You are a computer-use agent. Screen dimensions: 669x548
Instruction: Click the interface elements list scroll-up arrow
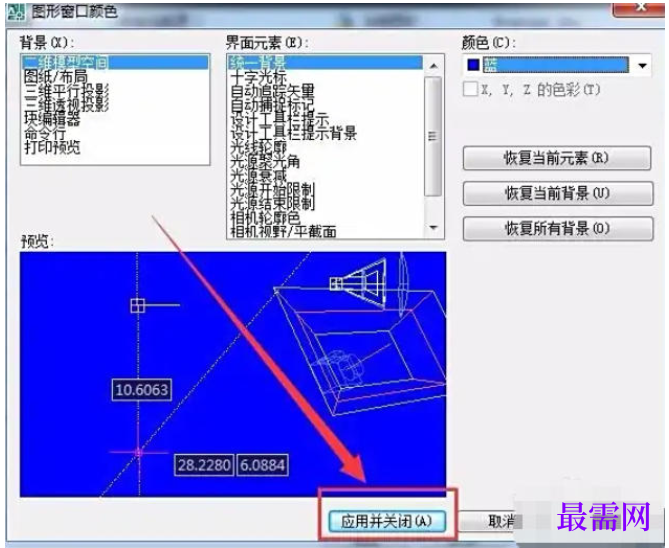pyautogui.click(x=433, y=65)
